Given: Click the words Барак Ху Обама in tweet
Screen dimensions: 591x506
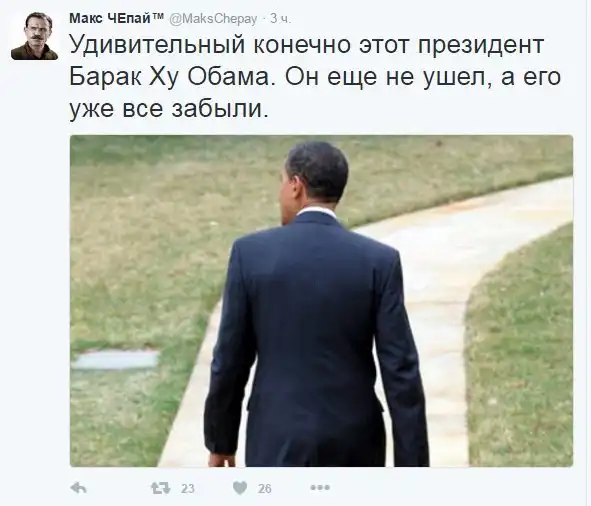Looking at the screenshot, I should tap(170, 77).
